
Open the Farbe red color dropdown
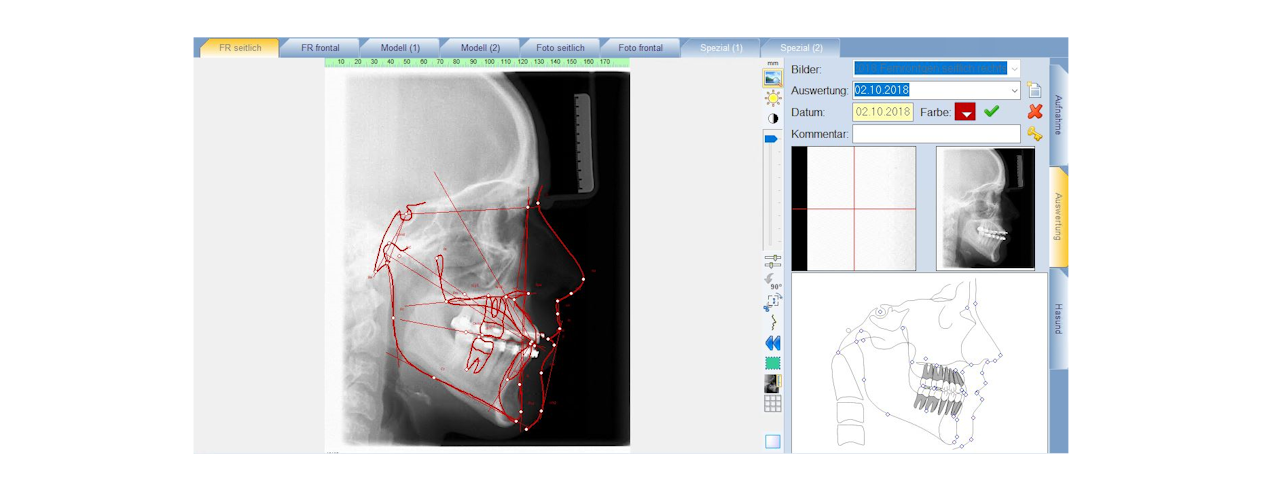965,112
